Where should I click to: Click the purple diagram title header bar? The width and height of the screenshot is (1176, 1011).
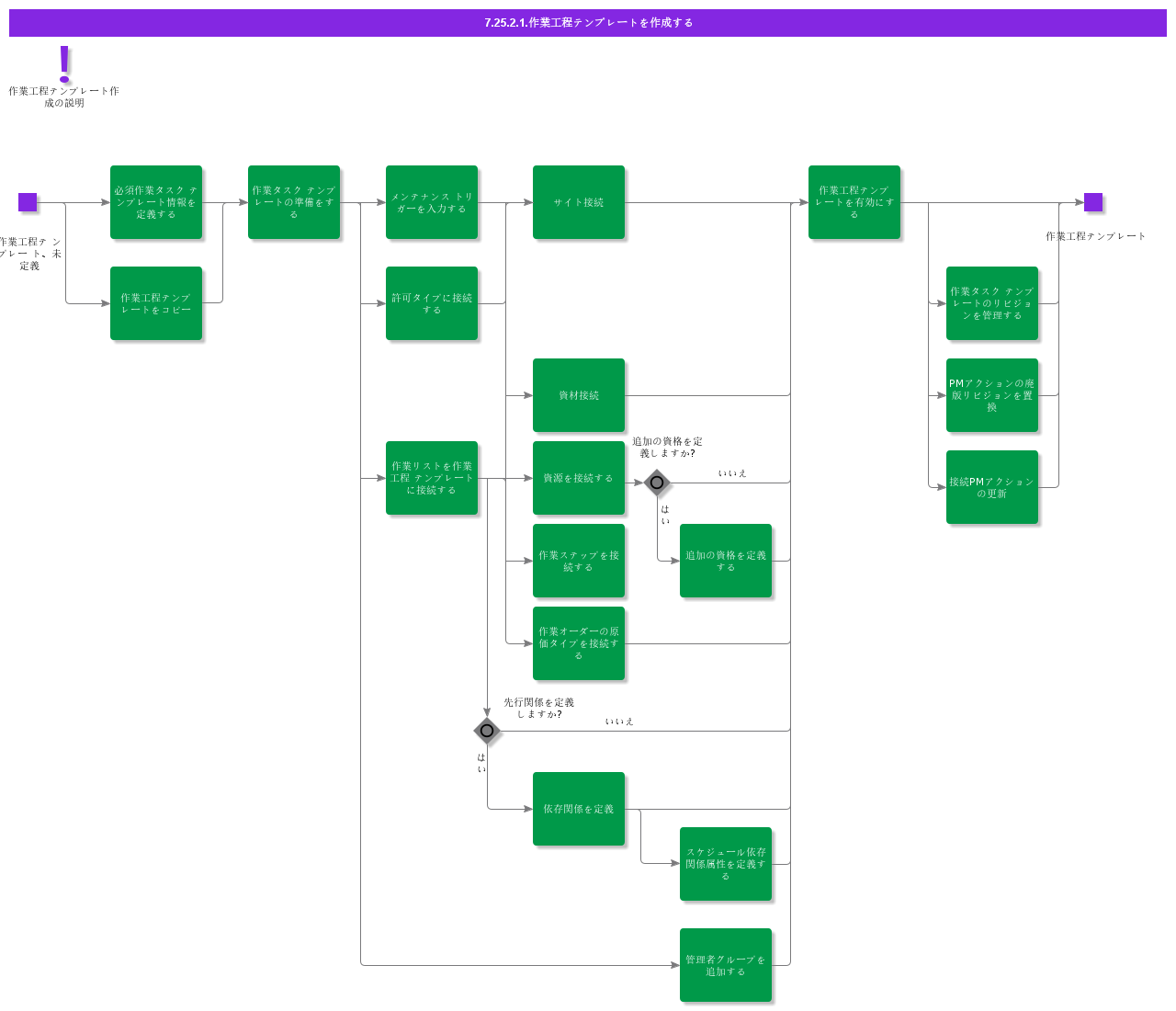click(588, 23)
